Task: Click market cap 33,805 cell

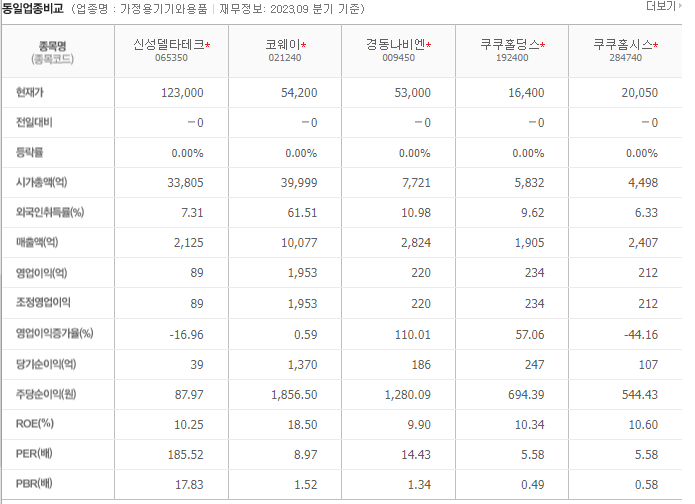Action: point(185,183)
